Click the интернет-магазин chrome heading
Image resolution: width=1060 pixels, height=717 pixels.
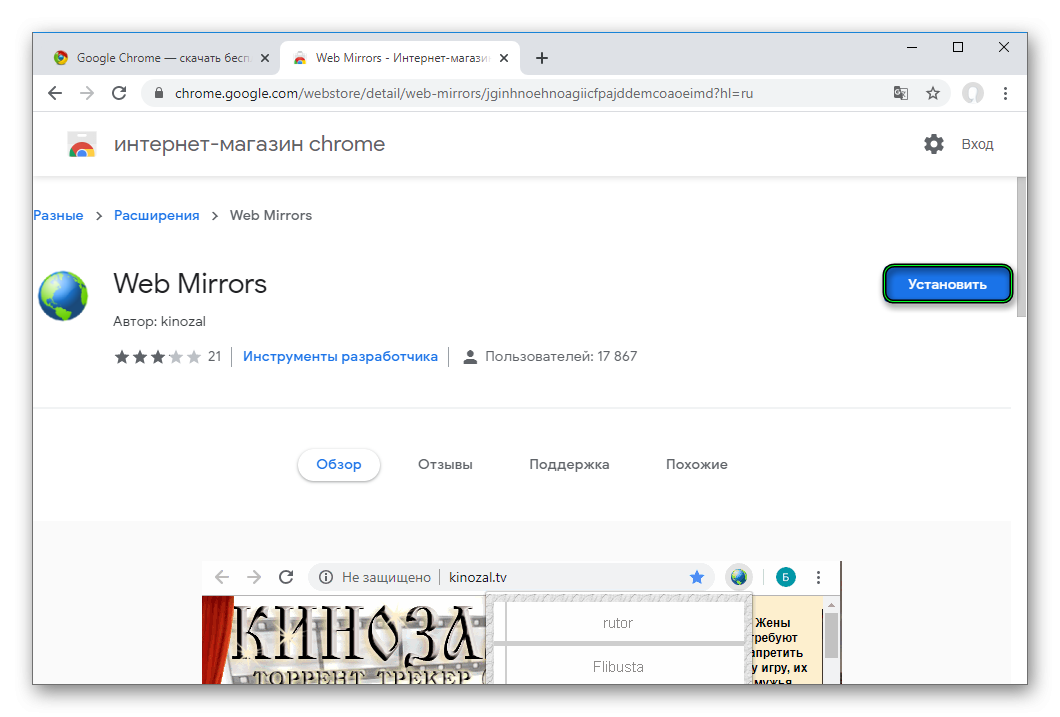(x=249, y=144)
